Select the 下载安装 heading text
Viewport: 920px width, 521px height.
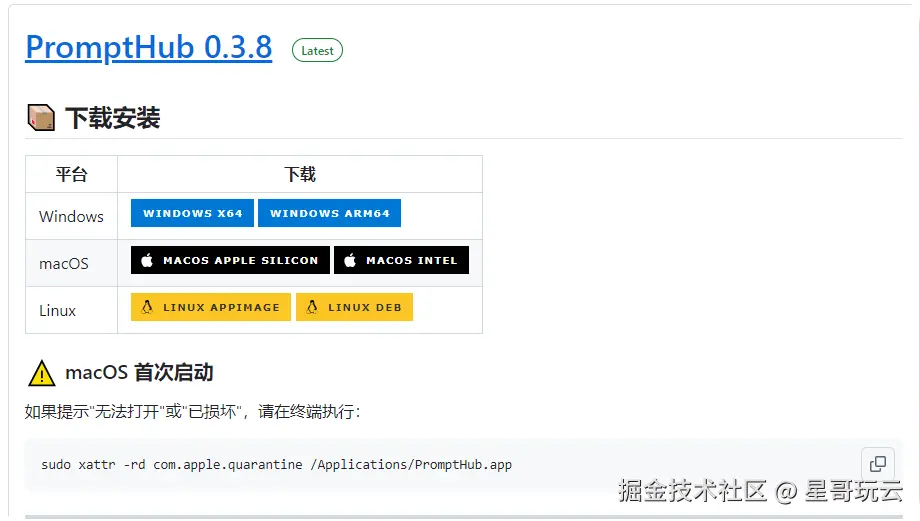tap(113, 118)
